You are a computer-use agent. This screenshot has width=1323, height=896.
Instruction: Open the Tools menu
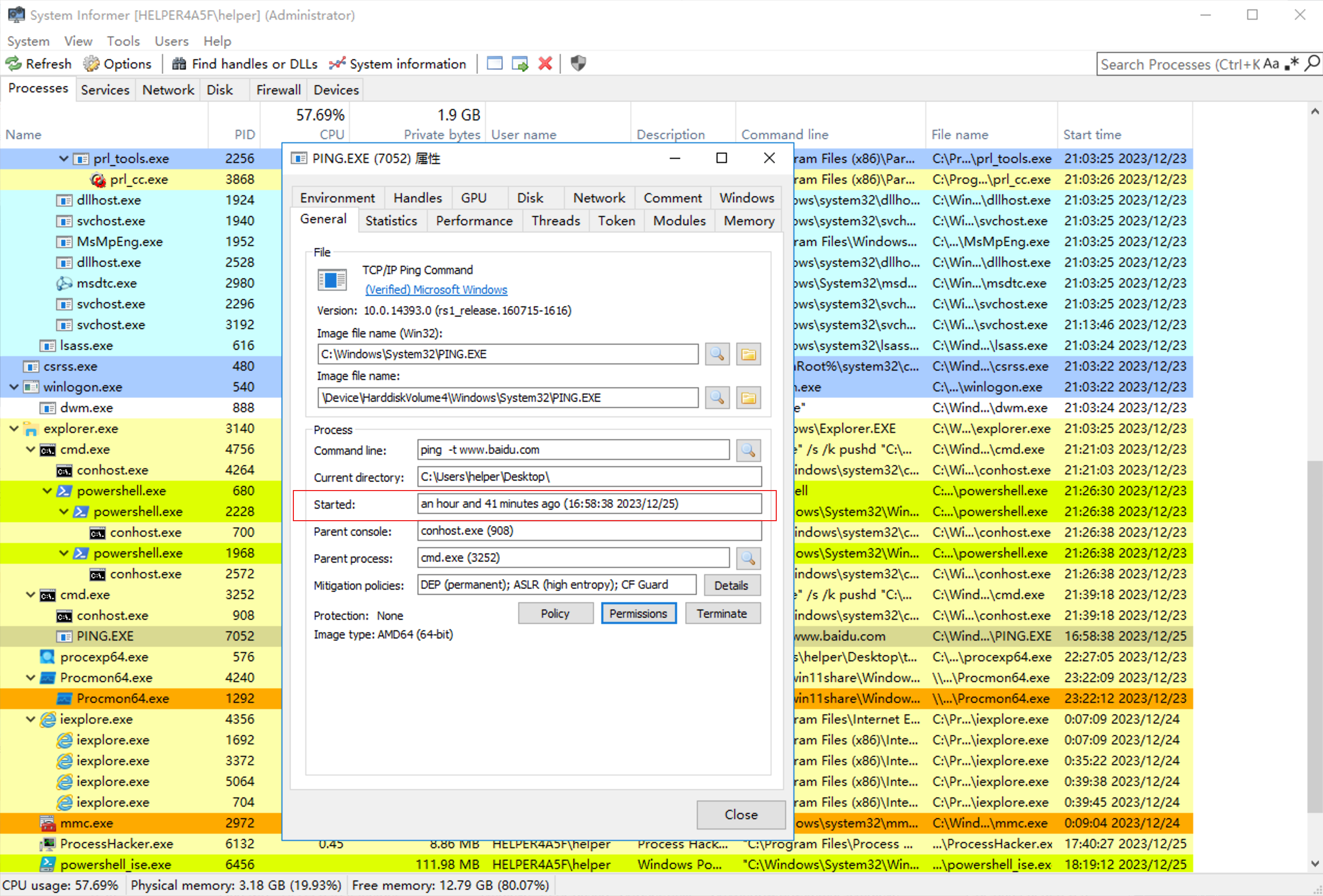(123, 41)
